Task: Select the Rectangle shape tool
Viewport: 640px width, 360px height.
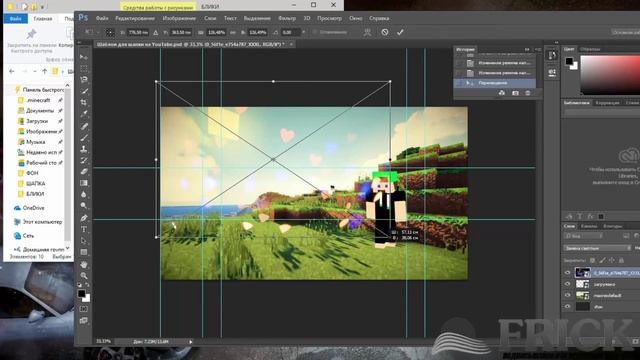Action: 84,252
